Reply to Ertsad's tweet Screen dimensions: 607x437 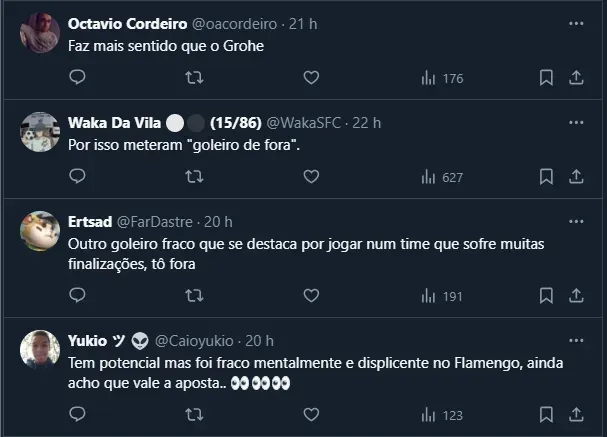coord(77,295)
